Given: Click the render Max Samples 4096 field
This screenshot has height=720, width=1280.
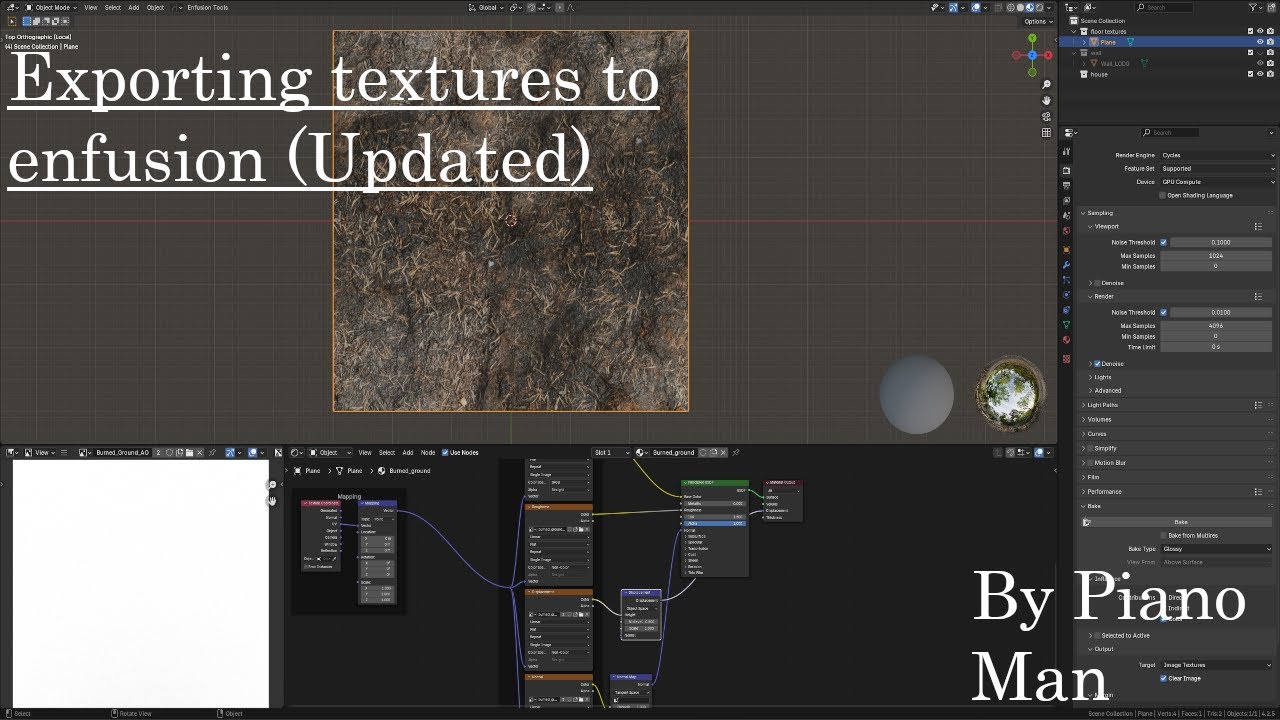Looking at the screenshot, I should coord(1216,326).
